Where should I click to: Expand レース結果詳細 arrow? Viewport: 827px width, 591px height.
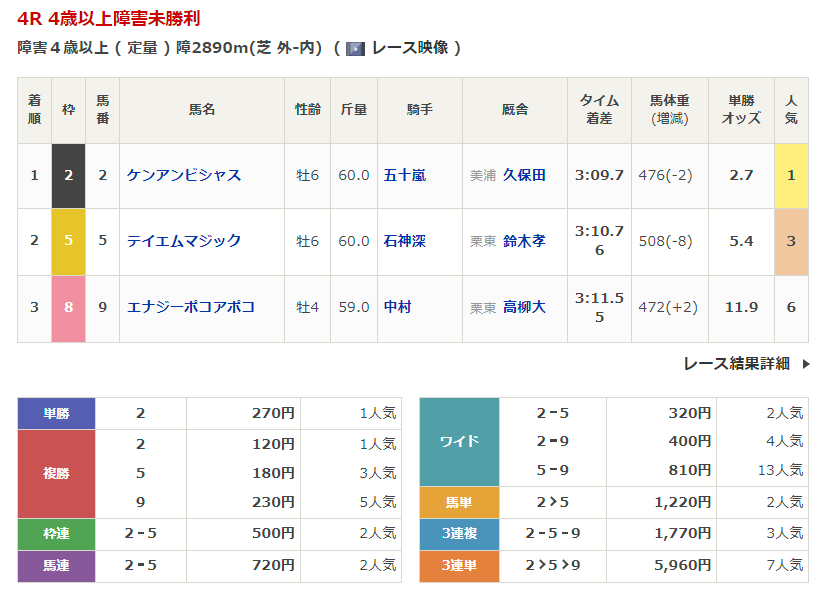point(806,364)
